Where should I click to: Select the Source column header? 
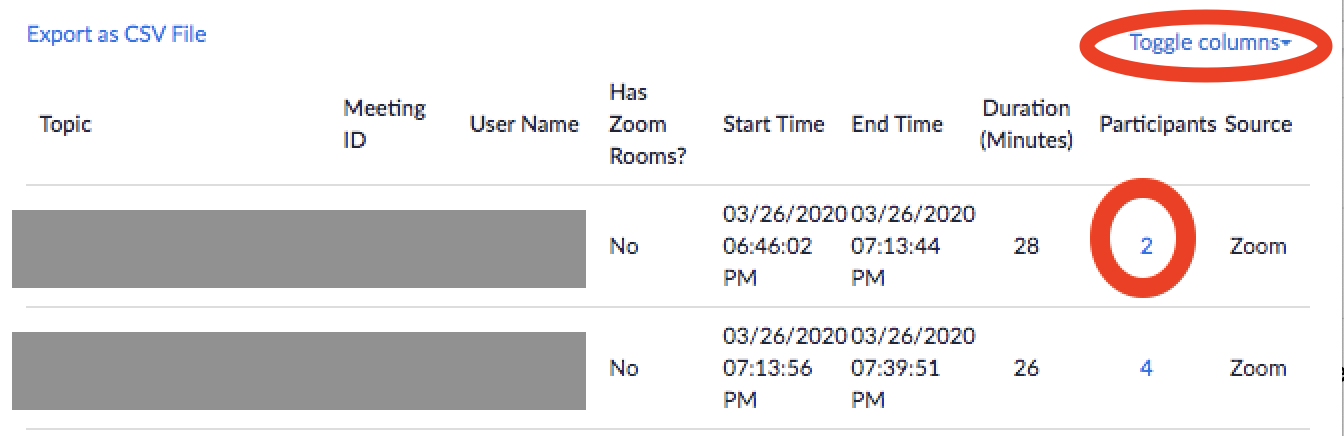click(x=1258, y=124)
